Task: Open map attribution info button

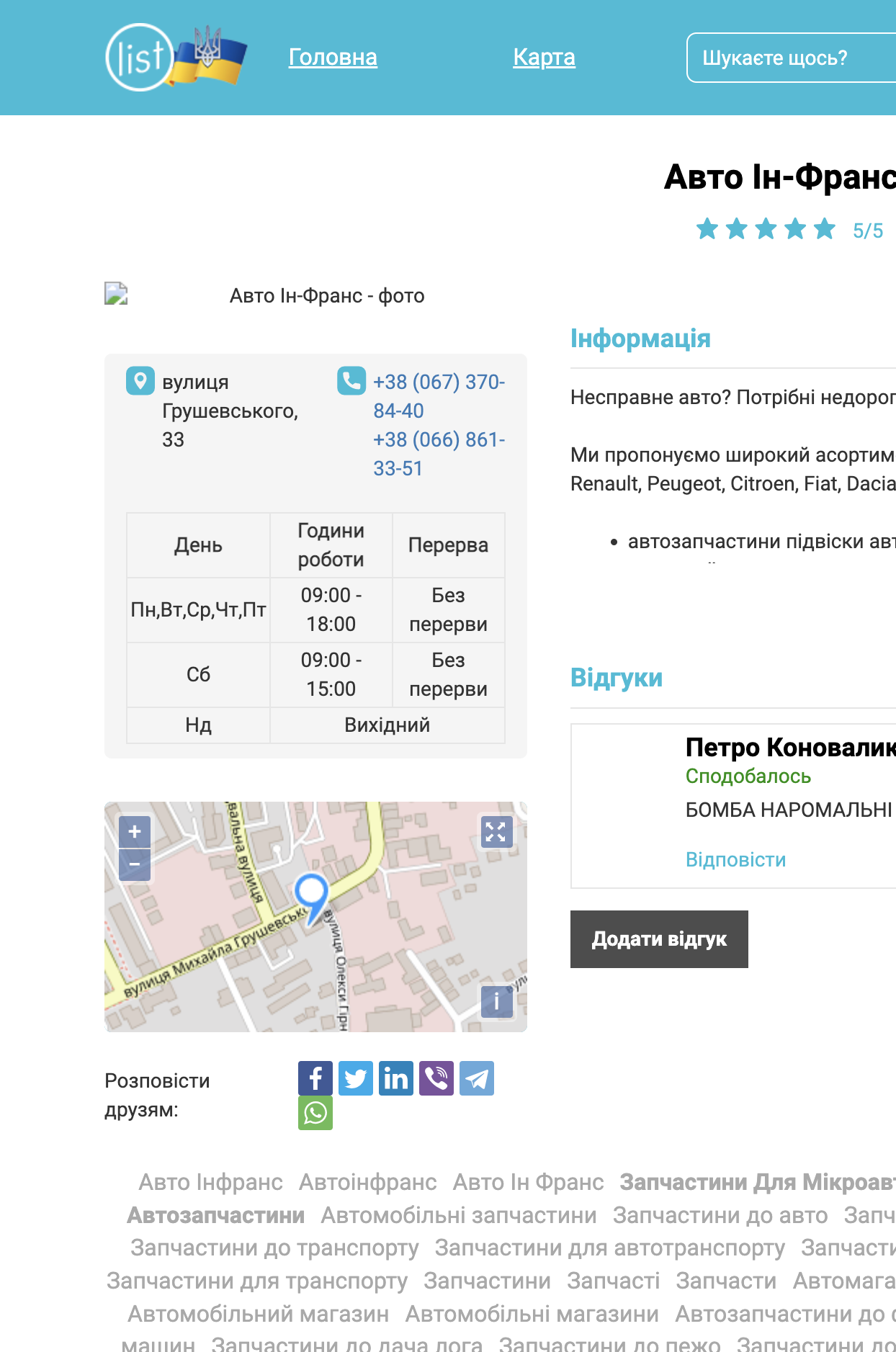Action: click(x=496, y=1002)
